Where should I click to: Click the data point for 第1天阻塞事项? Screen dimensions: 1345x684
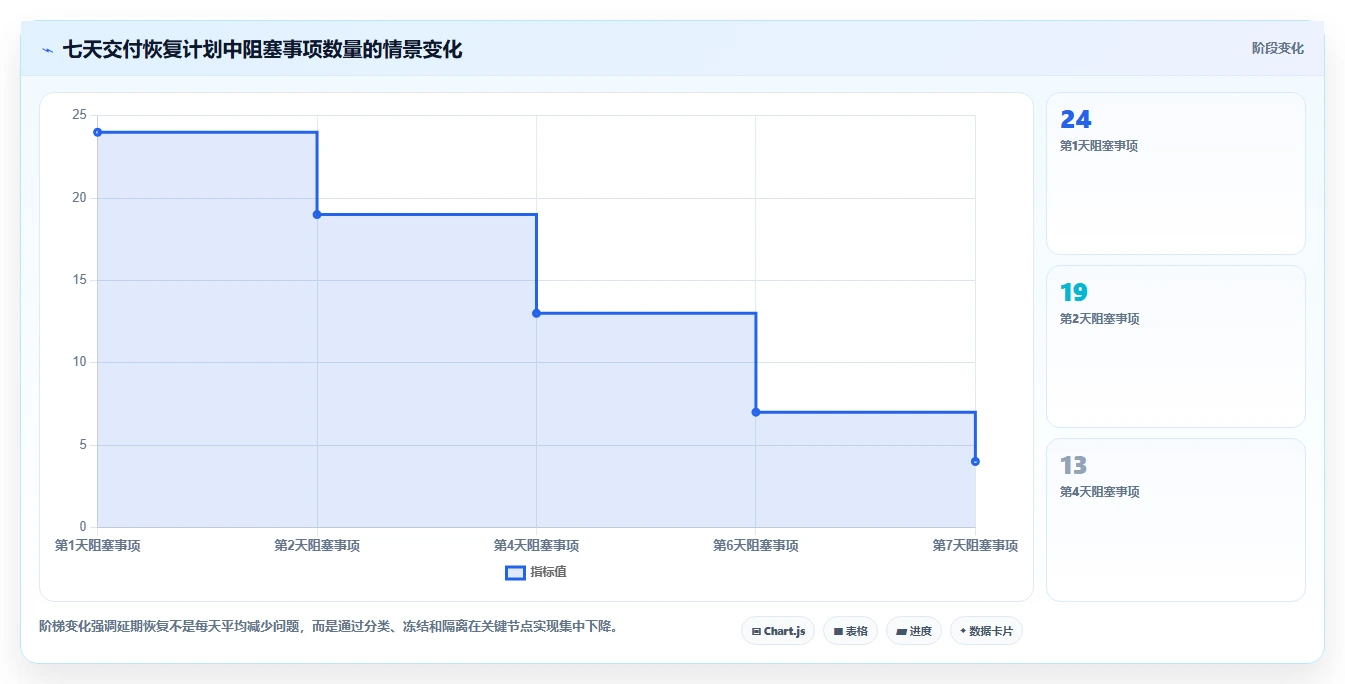[97, 132]
